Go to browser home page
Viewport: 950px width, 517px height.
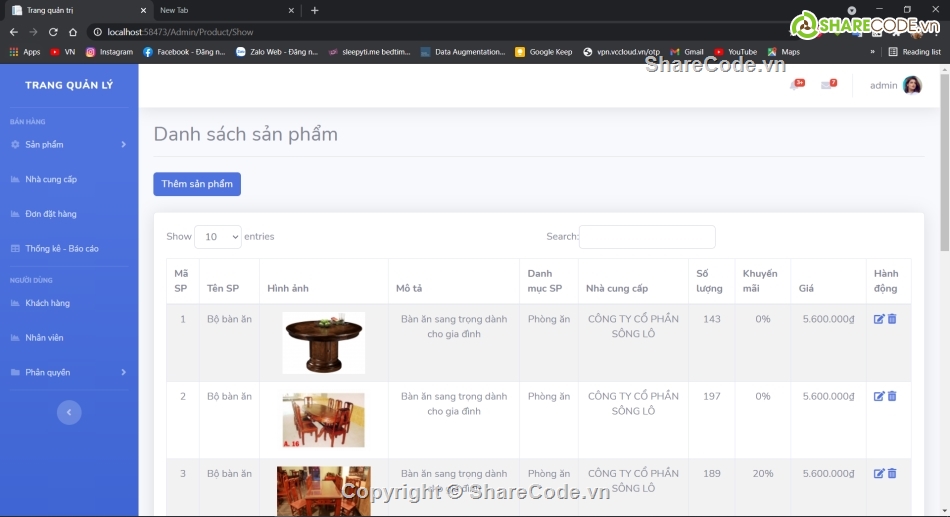pyautogui.click(x=73, y=32)
